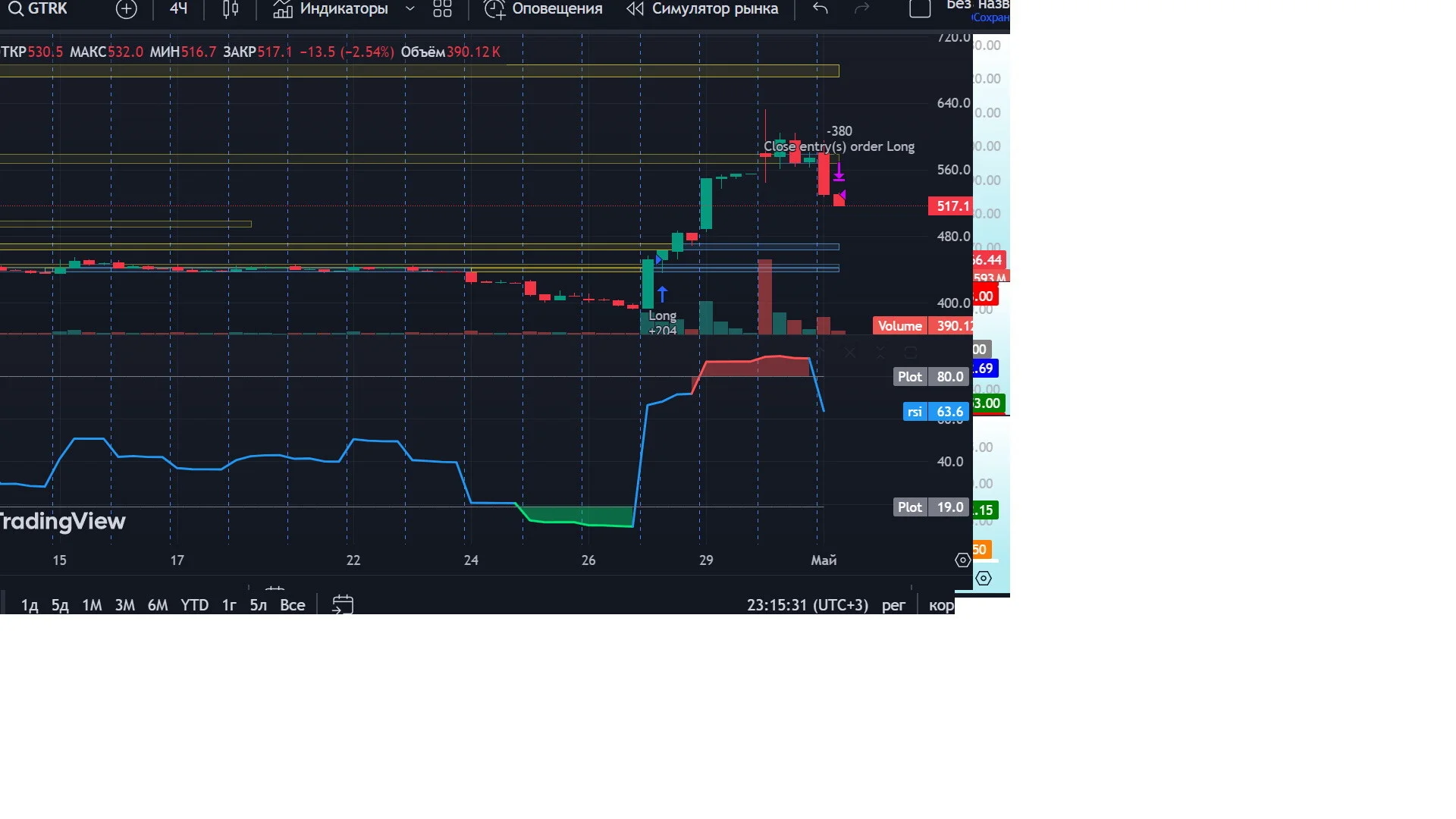Screen dimensions: 1456x819
Task: Set range to 5д
Action: pos(60,605)
